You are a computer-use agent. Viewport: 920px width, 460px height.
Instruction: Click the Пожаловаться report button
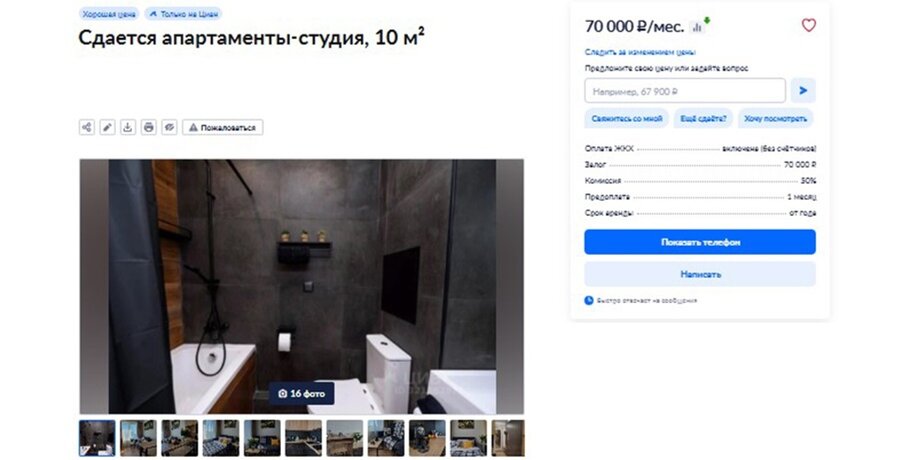[222, 127]
